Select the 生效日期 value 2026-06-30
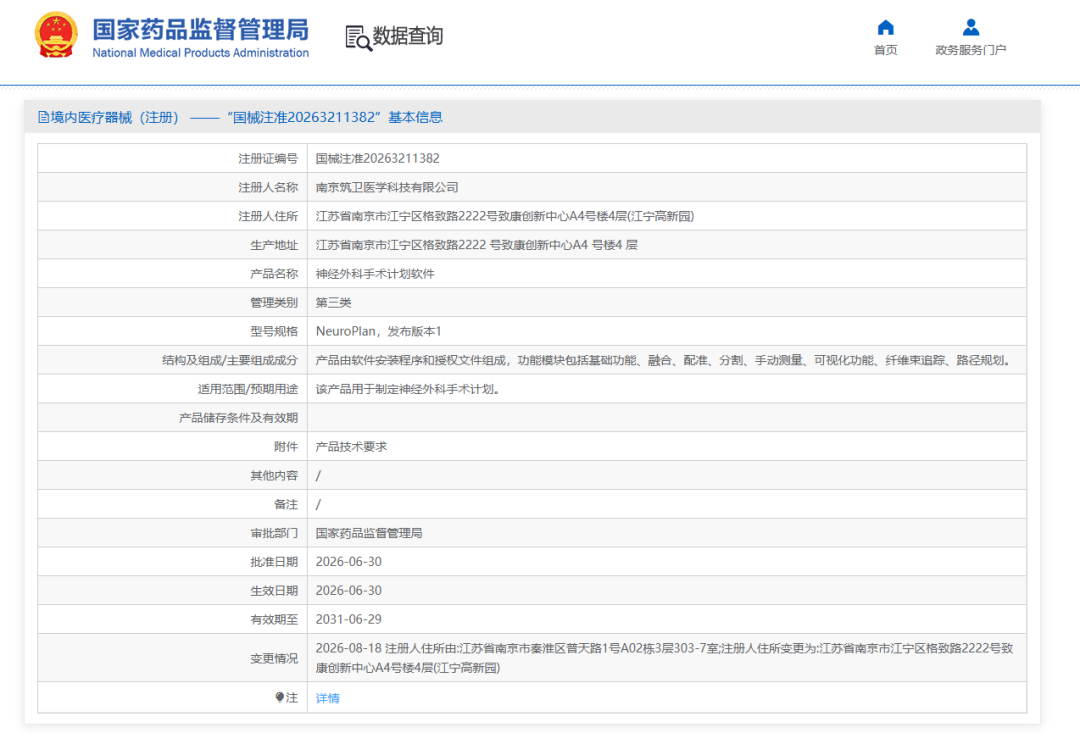1080x744 pixels. pos(349,591)
